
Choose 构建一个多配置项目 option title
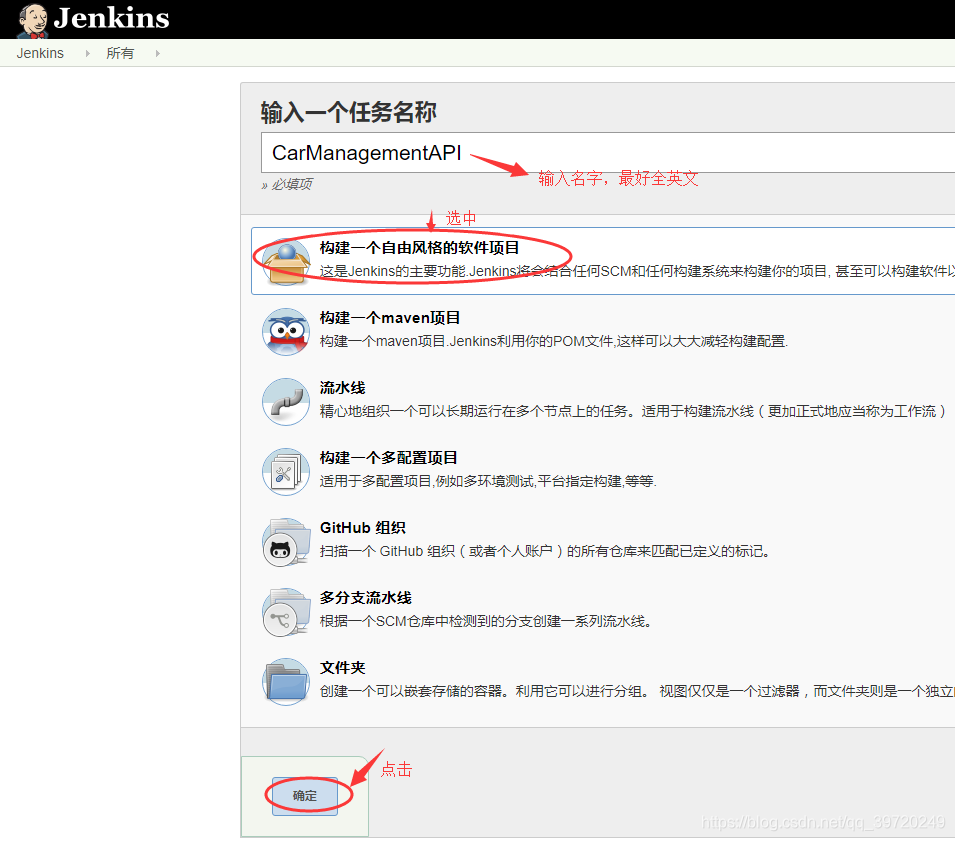coord(389,458)
